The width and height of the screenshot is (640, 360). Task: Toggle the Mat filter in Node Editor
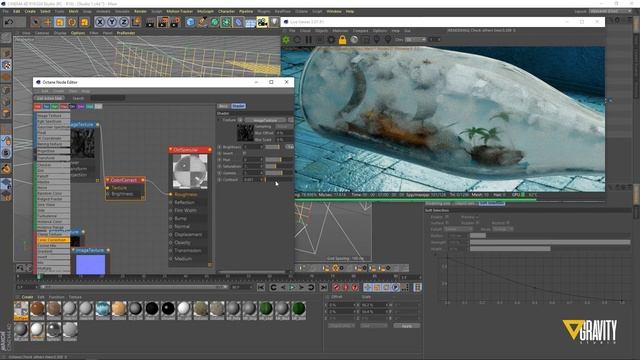coord(38,107)
